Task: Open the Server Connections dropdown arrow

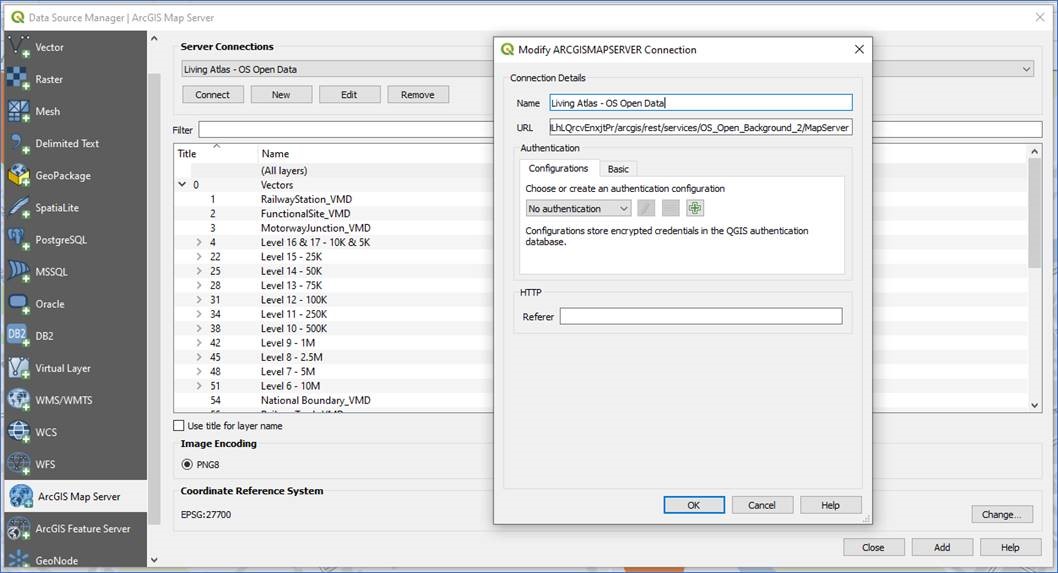Action: 1026,69
